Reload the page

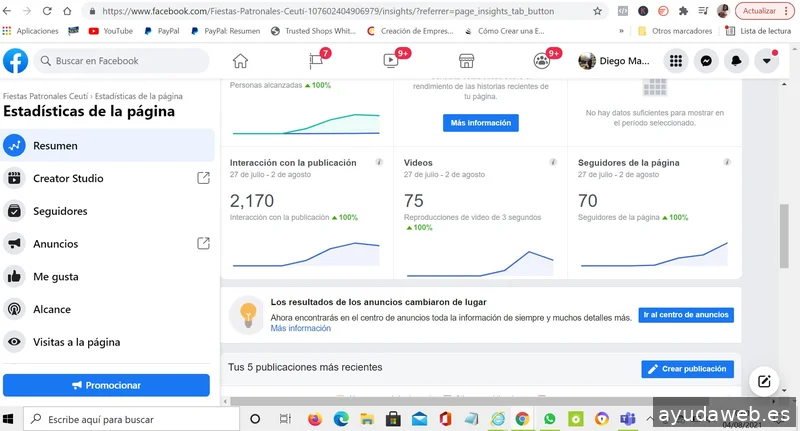(x=47, y=11)
